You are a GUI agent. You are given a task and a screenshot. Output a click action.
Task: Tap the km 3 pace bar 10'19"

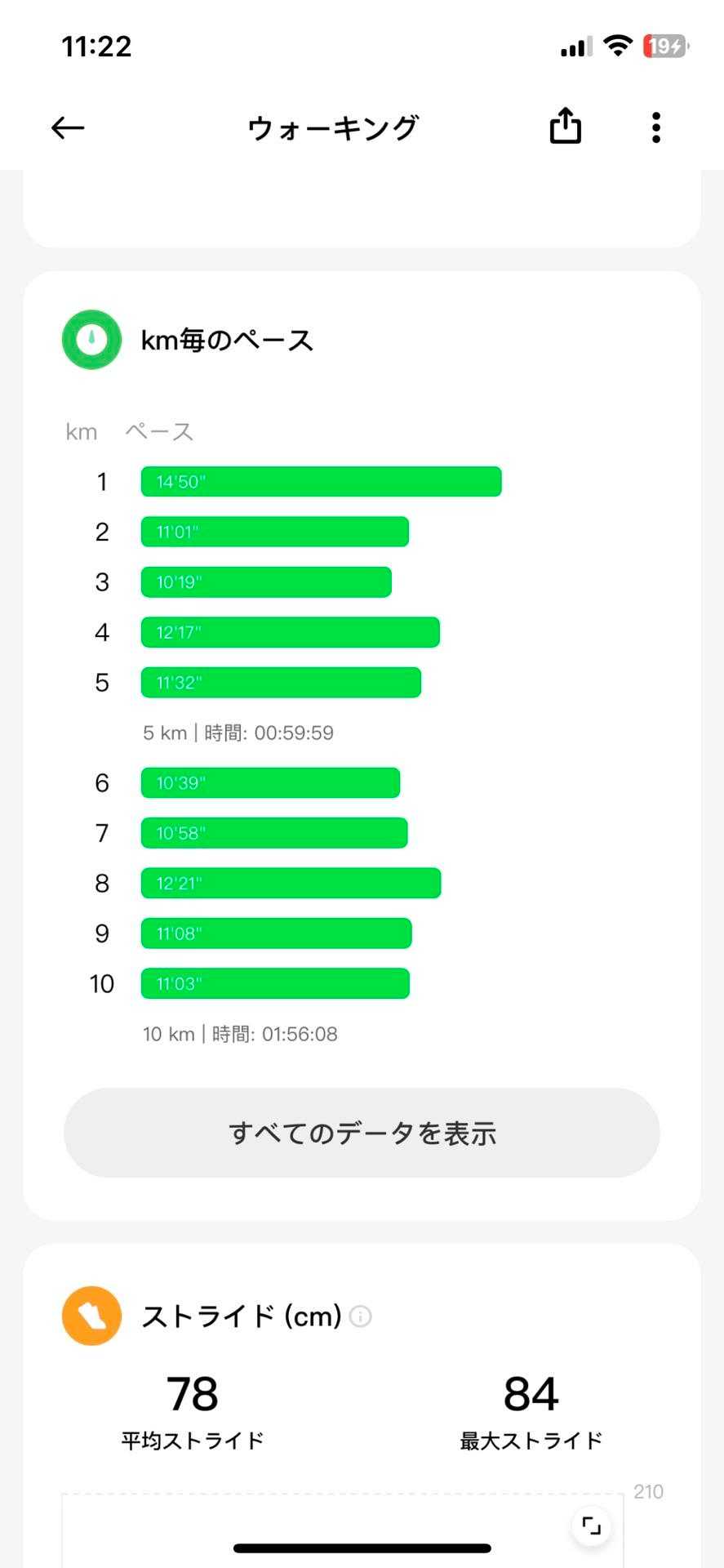(x=266, y=582)
